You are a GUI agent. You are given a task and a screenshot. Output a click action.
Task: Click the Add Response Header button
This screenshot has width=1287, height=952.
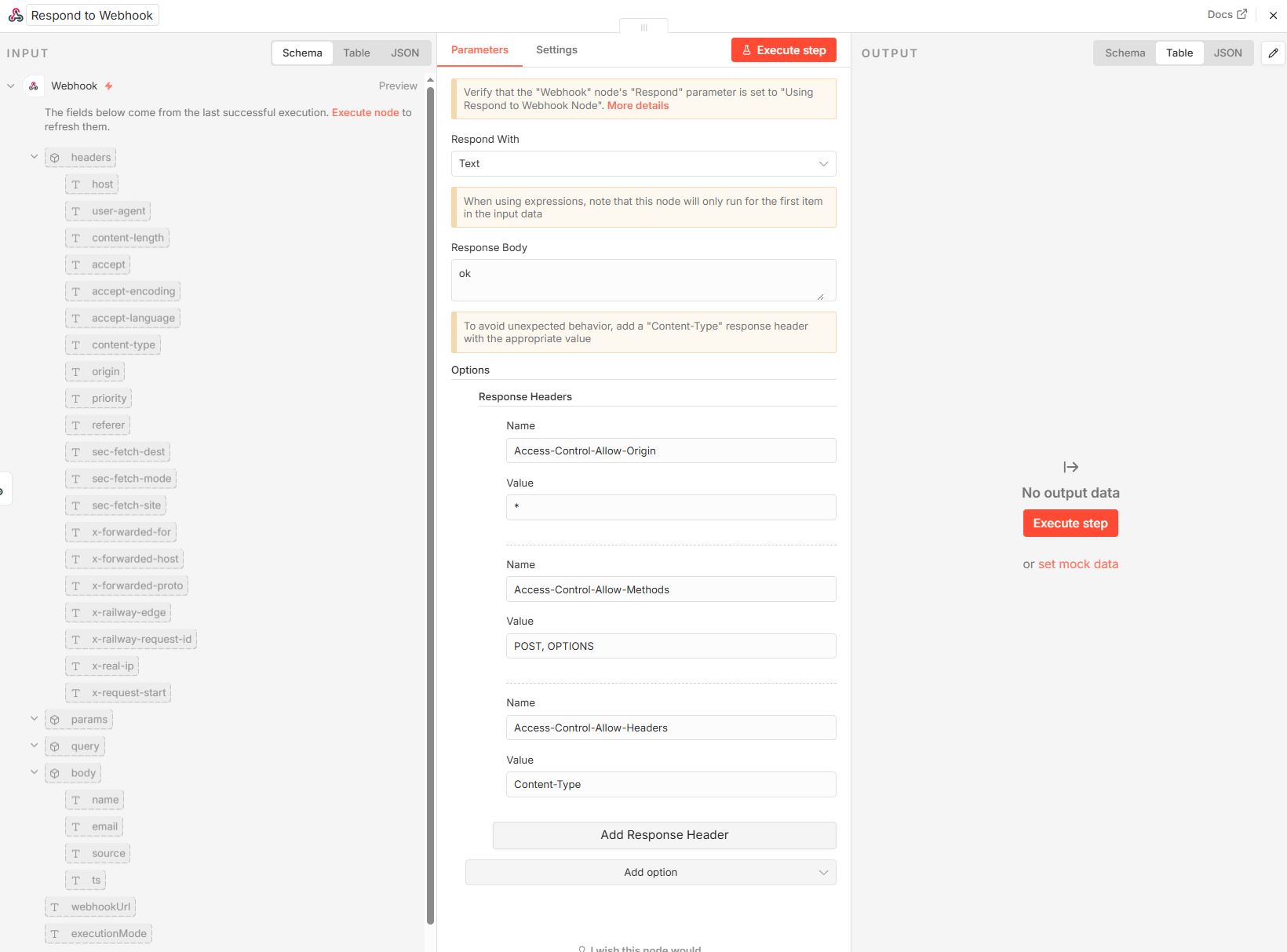tap(664, 835)
